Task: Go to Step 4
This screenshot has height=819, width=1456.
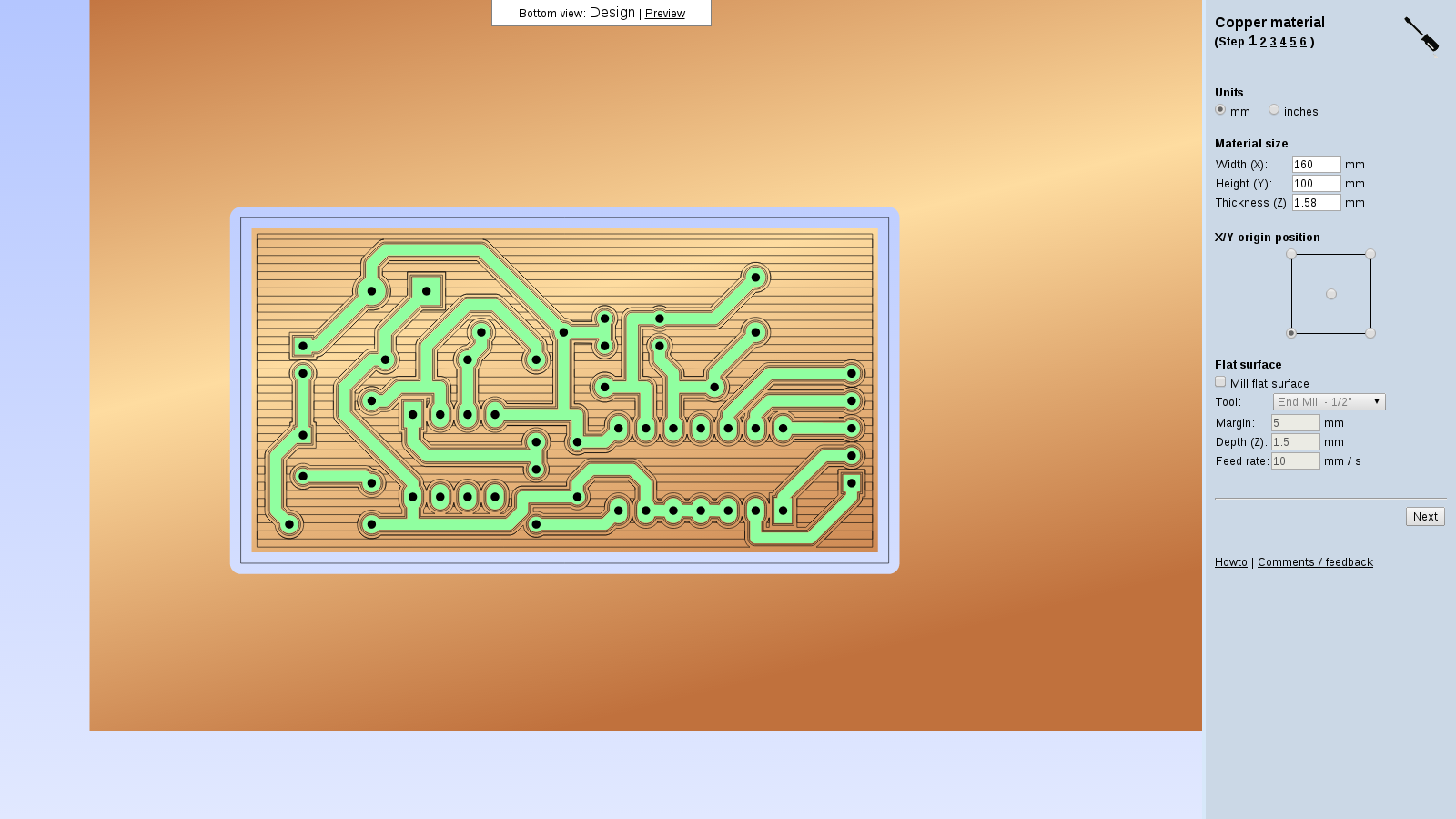Action: [x=1283, y=42]
